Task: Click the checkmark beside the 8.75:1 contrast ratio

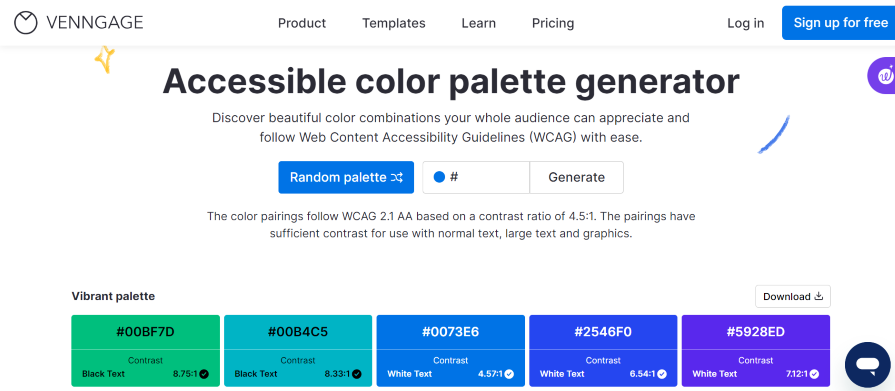Action: coord(204,374)
